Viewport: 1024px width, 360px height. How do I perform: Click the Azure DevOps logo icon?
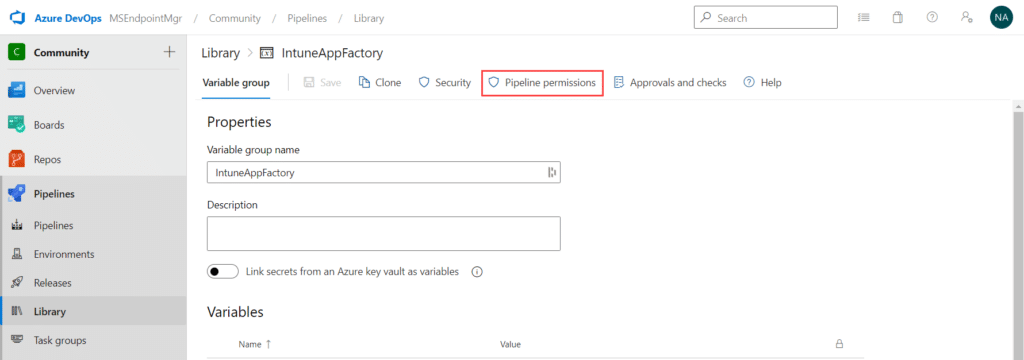(x=17, y=18)
